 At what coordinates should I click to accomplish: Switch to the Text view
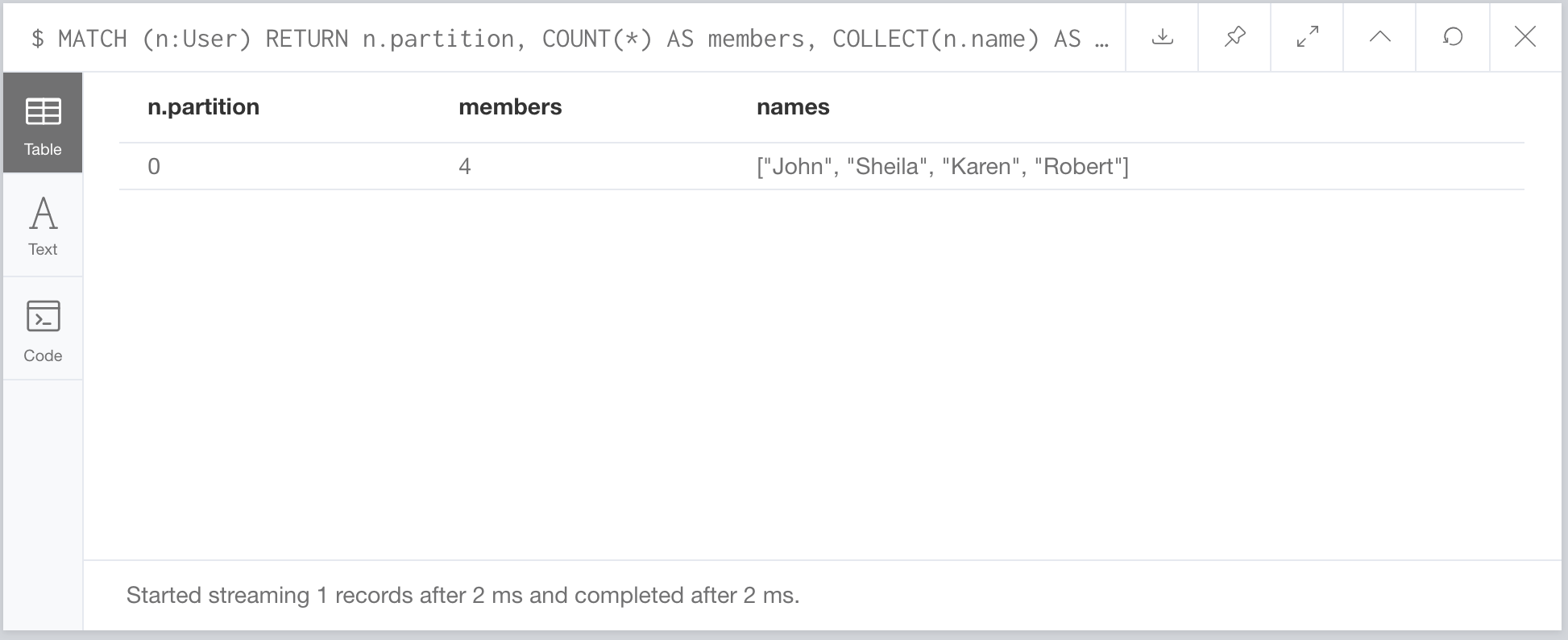tap(43, 226)
